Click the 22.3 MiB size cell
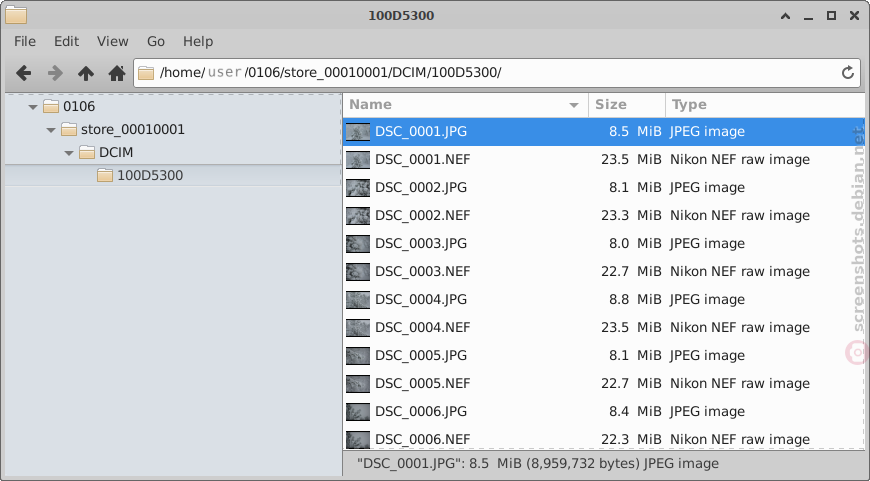This screenshot has height=481, width=870. point(631,439)
